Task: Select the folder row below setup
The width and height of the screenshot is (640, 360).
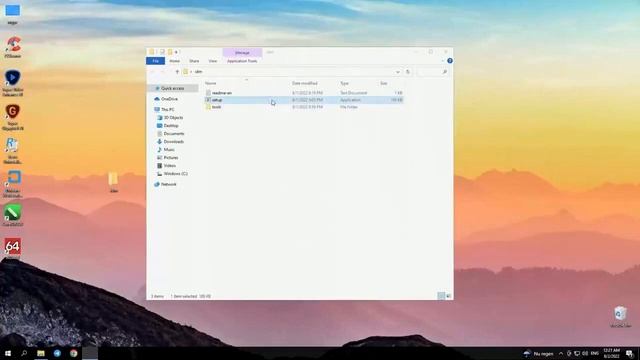Action: pos(304,107)
